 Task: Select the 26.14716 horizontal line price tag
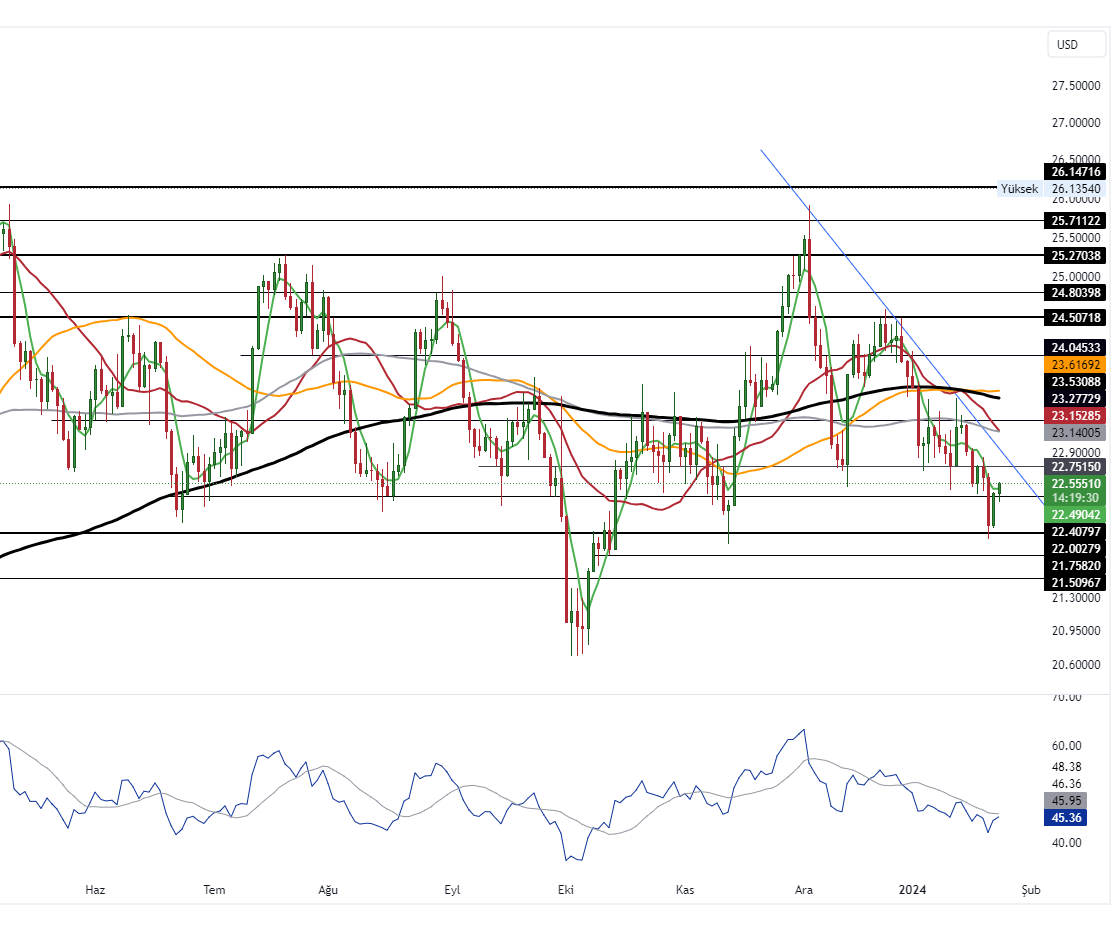pos(1076,172)
